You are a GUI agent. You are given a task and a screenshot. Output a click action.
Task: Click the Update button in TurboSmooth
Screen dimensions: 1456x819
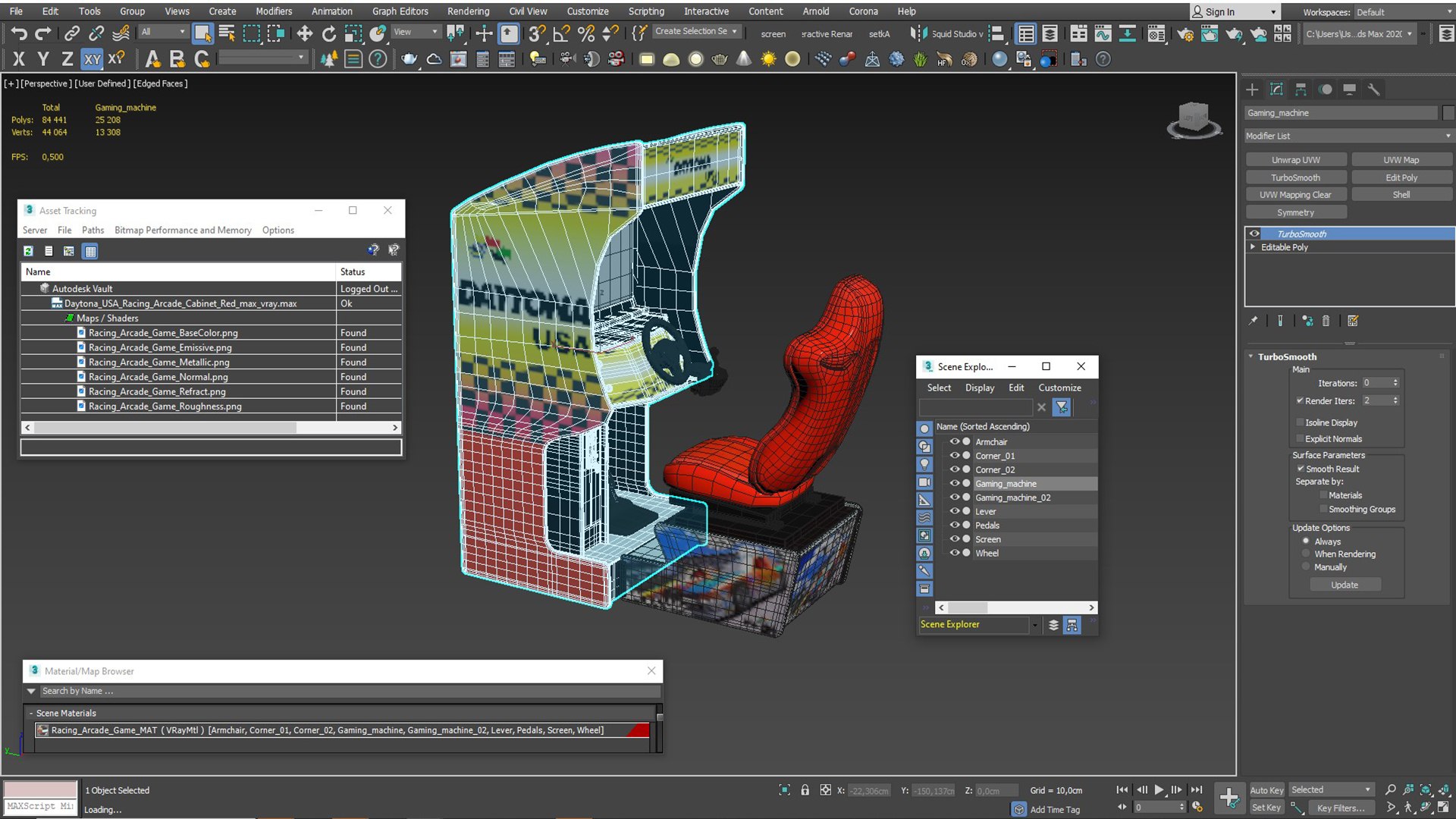[1345, 585]
